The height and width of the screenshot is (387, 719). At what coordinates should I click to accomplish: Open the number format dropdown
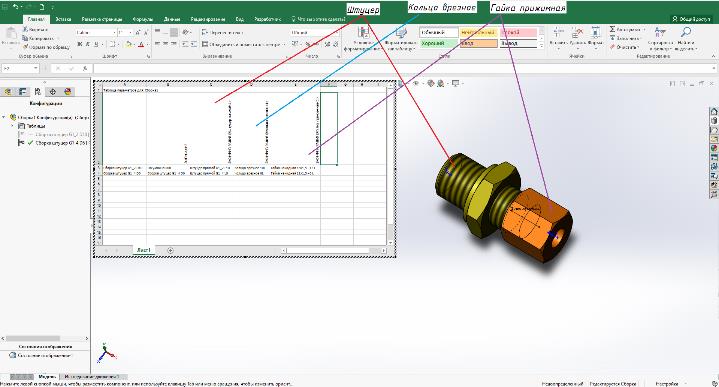[337, 33]
